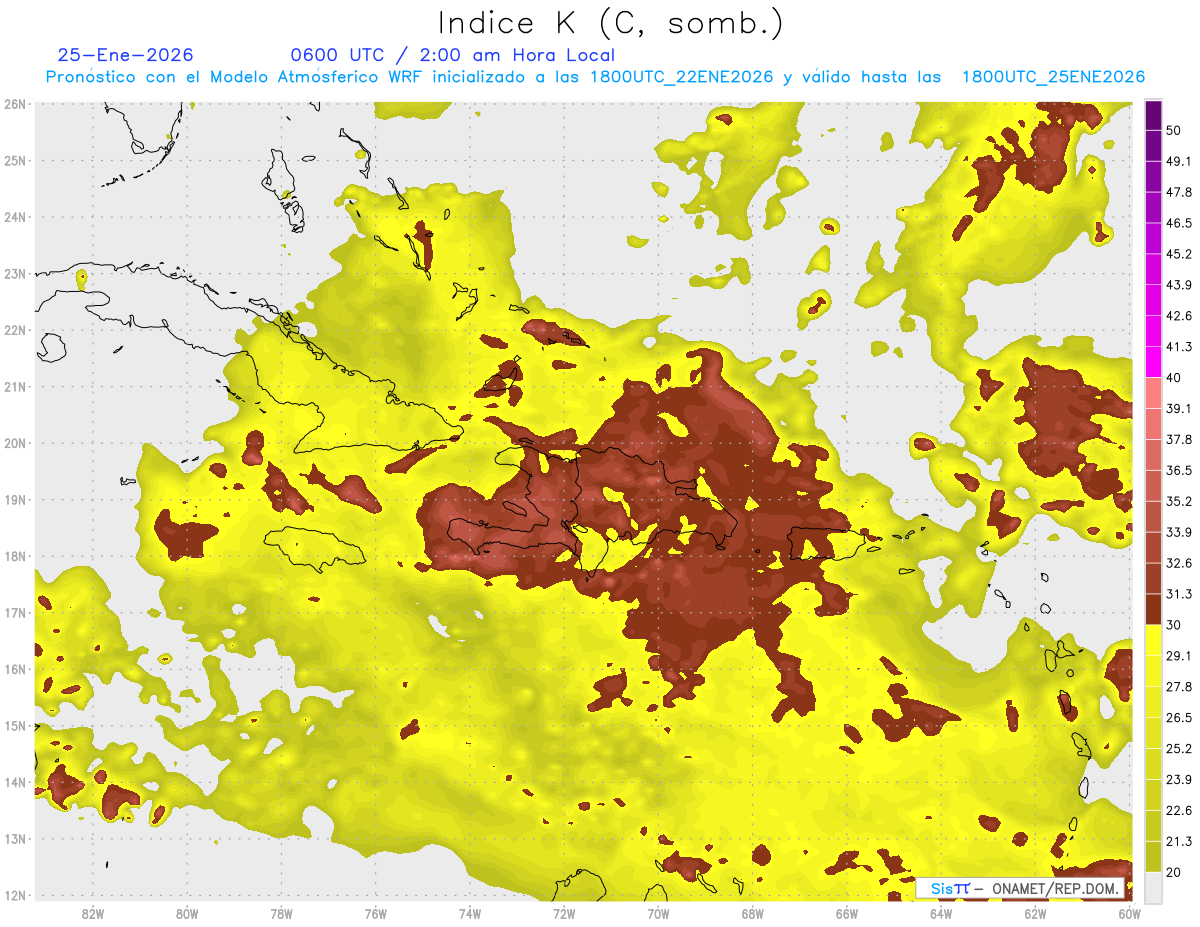Viewport: 1200px width, 927px height.
Task: Click the 80W longitude label
Action: [187, 914]
